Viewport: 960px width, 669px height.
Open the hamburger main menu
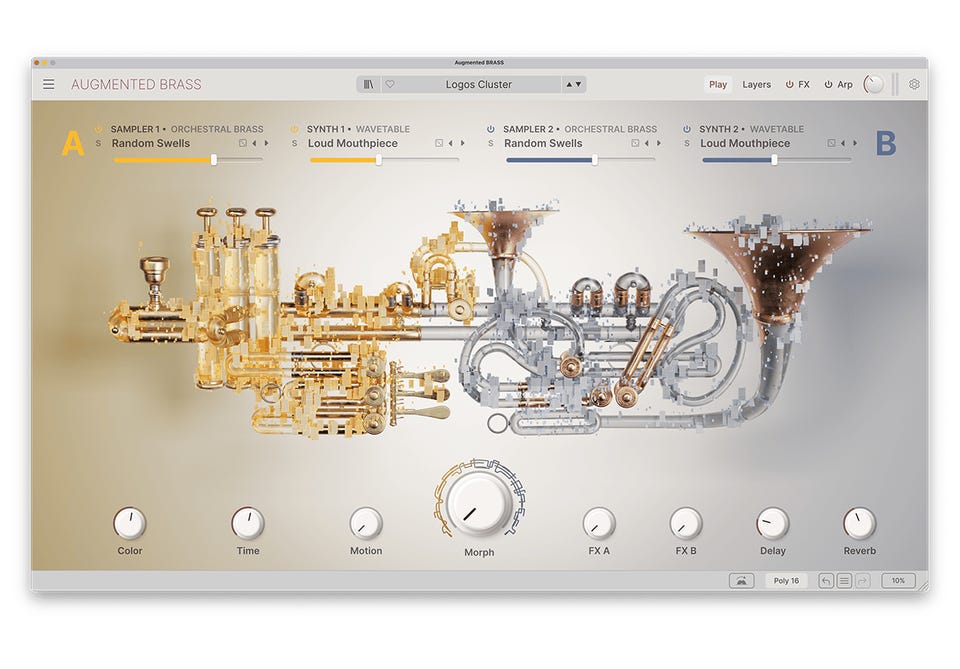coord(48,85)
